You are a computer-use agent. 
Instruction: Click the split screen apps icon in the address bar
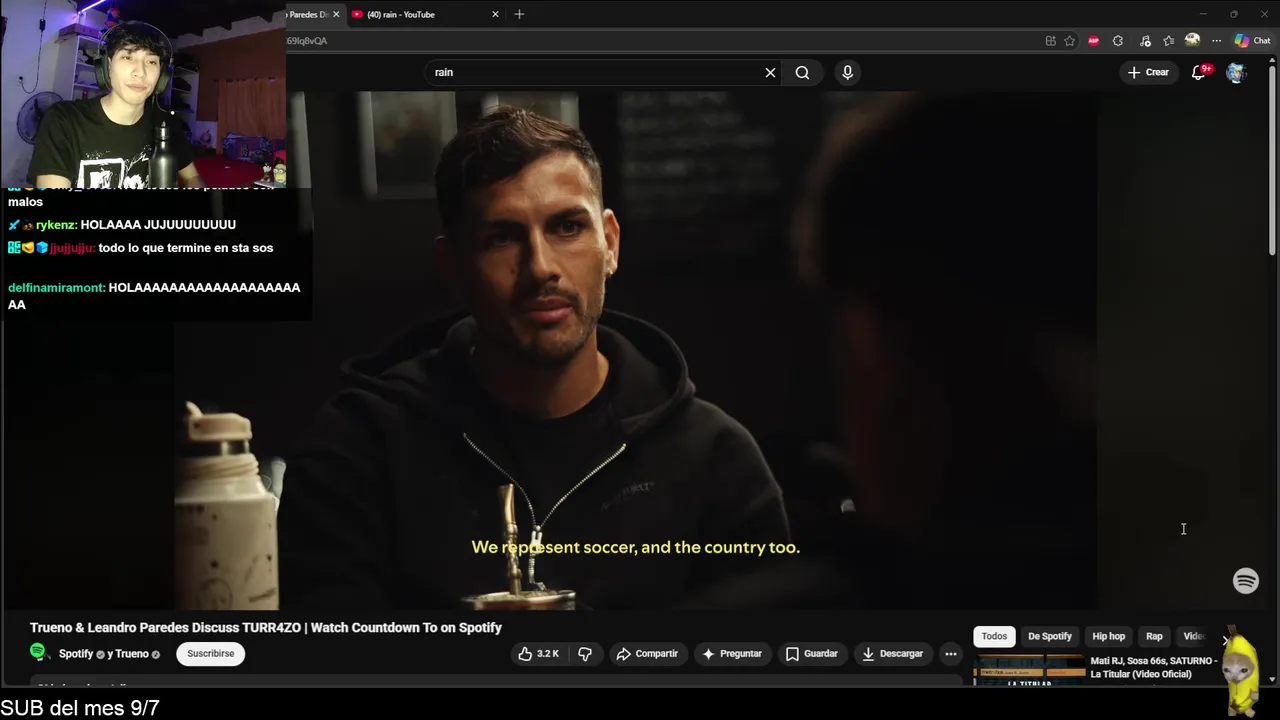pos(1050,41)
